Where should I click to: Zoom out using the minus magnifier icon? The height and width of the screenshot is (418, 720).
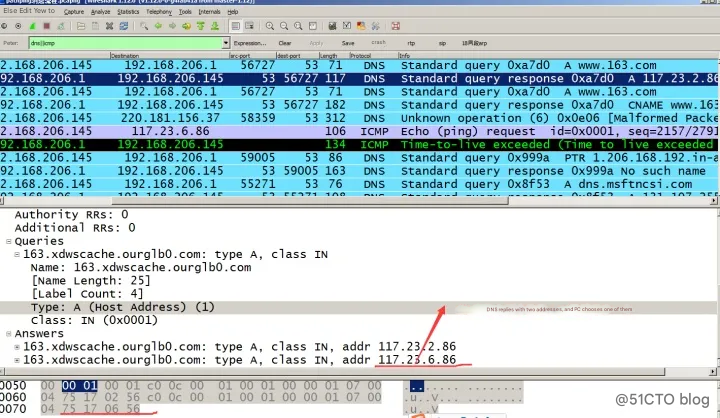click(284, 26)
